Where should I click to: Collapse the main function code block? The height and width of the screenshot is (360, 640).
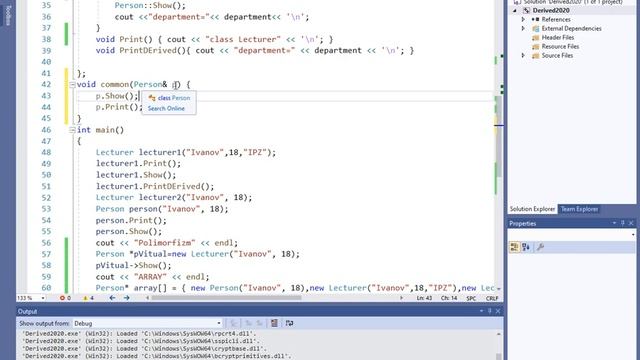point(72,130)
